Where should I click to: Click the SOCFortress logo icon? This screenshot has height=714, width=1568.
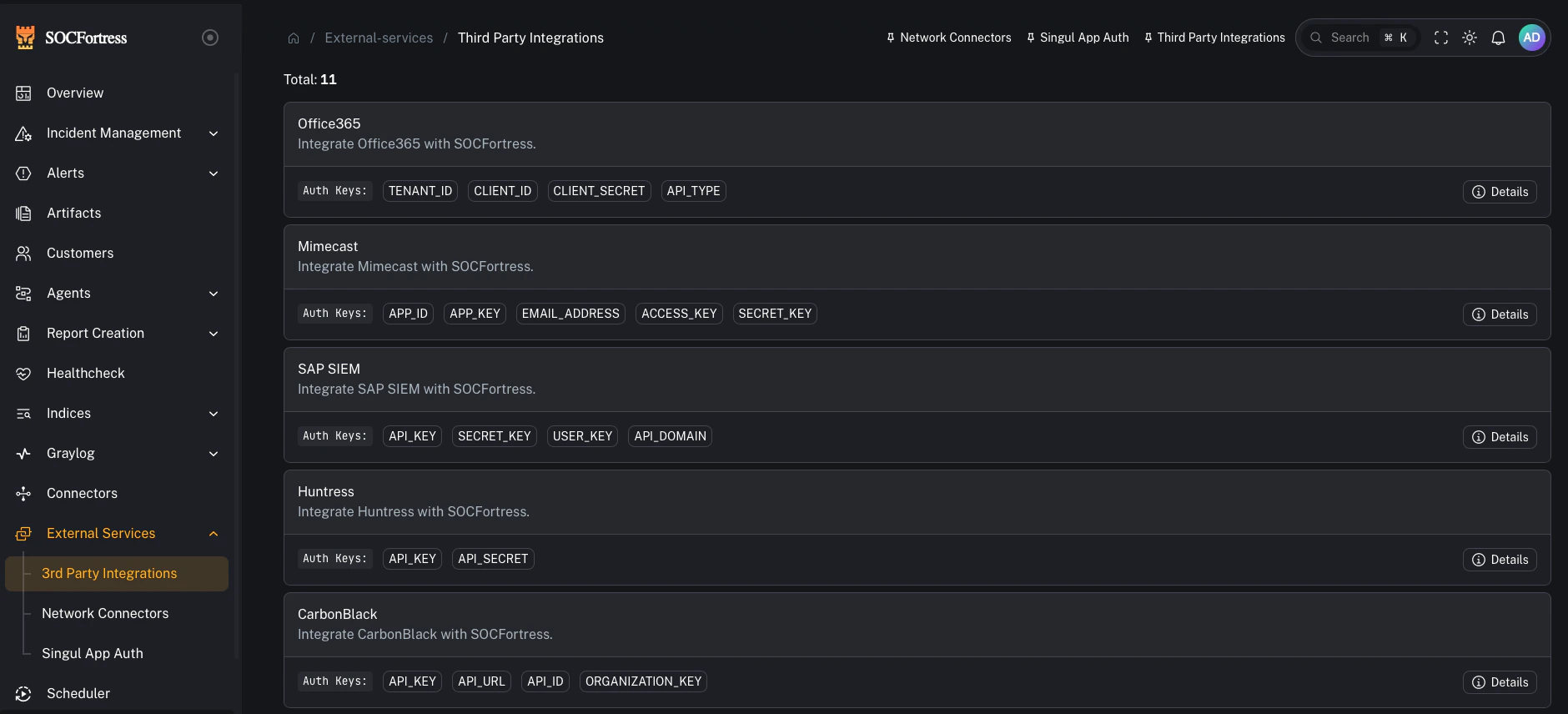[x=25, y=38]
